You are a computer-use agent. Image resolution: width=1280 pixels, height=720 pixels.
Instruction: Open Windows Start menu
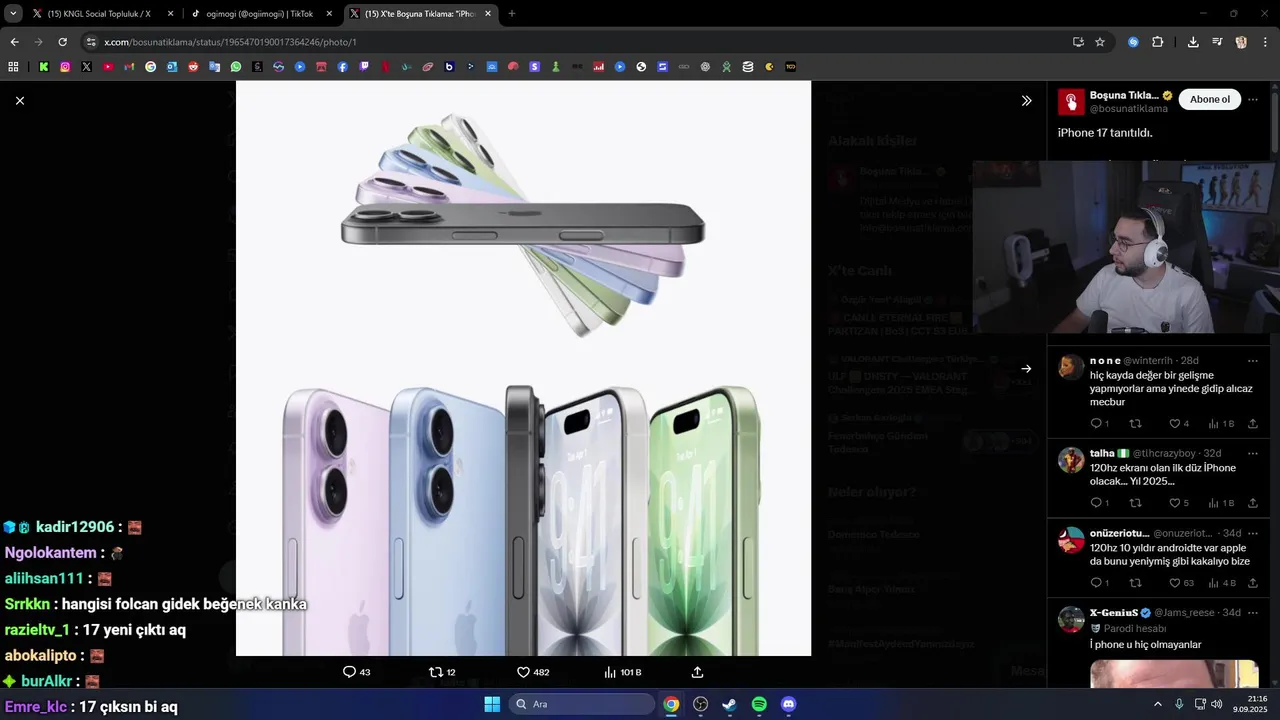(492, 704)
